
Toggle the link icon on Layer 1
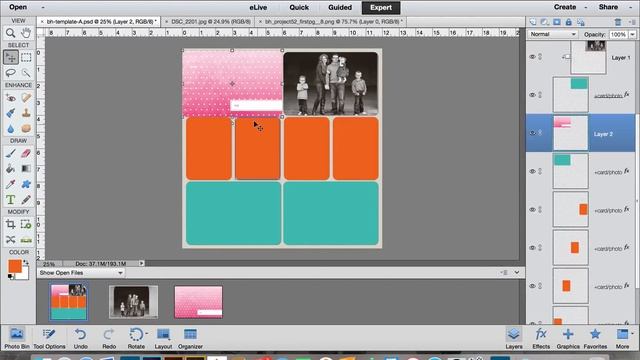[540, 57]
